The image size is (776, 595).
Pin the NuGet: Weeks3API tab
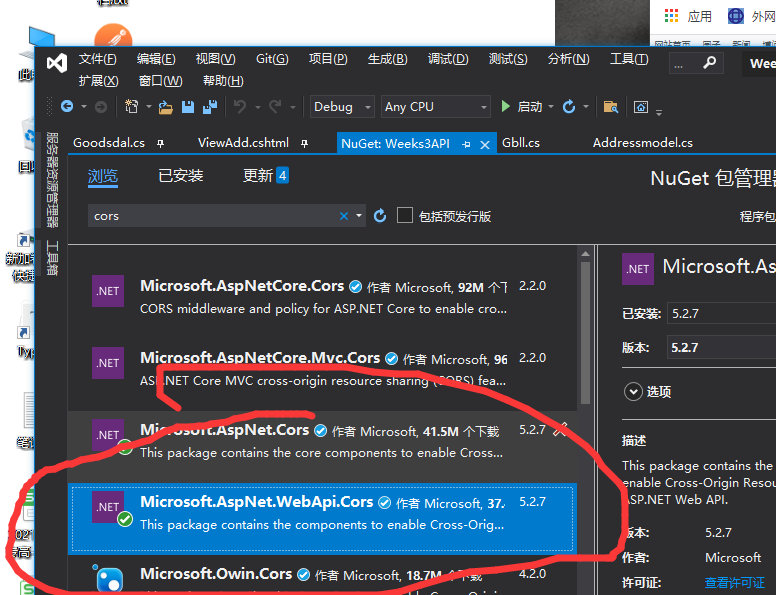466,144
